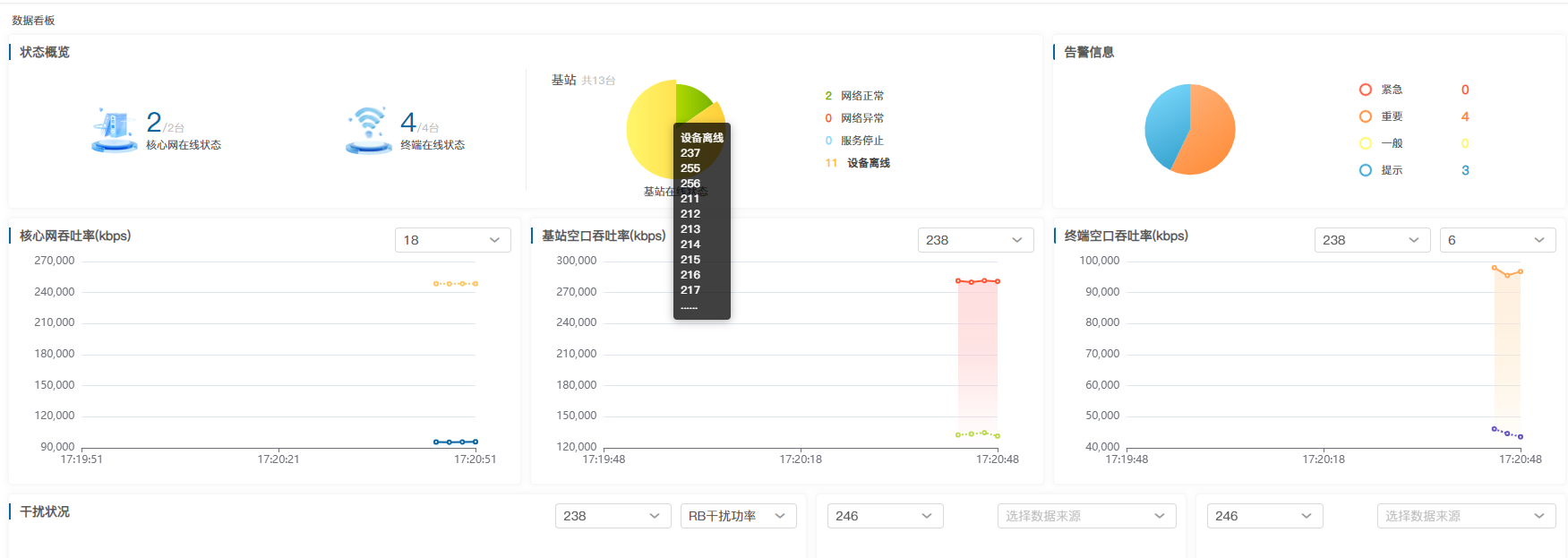The height and width of the screenshot is (558, 1568).
Task: Open core network throughput dropdown showing 18
Action: pyautogui.click(x=452, y=240)
